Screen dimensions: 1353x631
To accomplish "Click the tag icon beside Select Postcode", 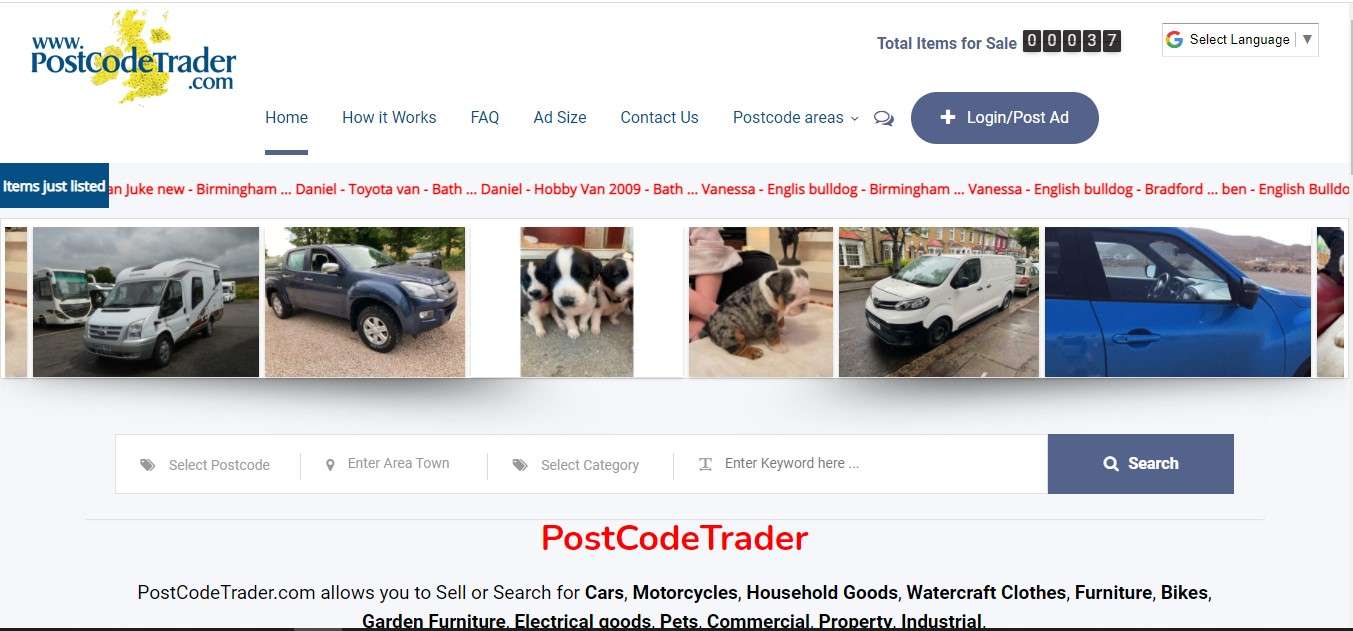I will tap(148, 465).
